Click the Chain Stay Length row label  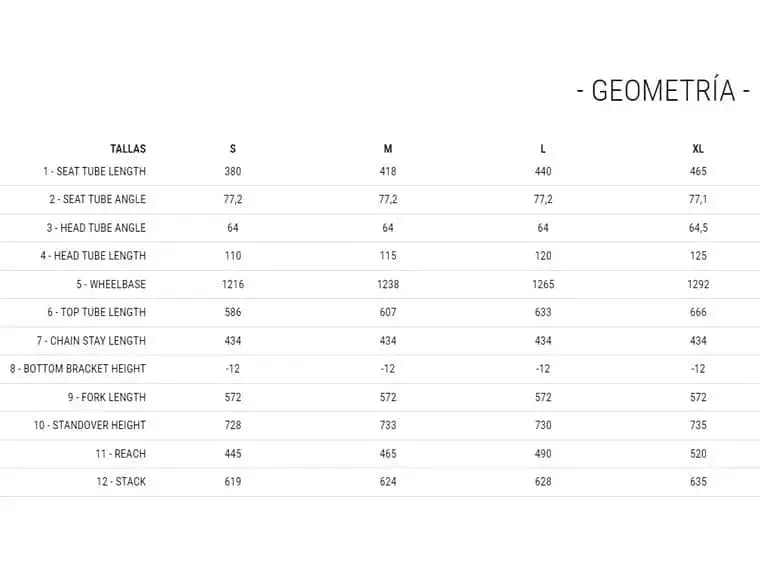click(x=91, y=341)
